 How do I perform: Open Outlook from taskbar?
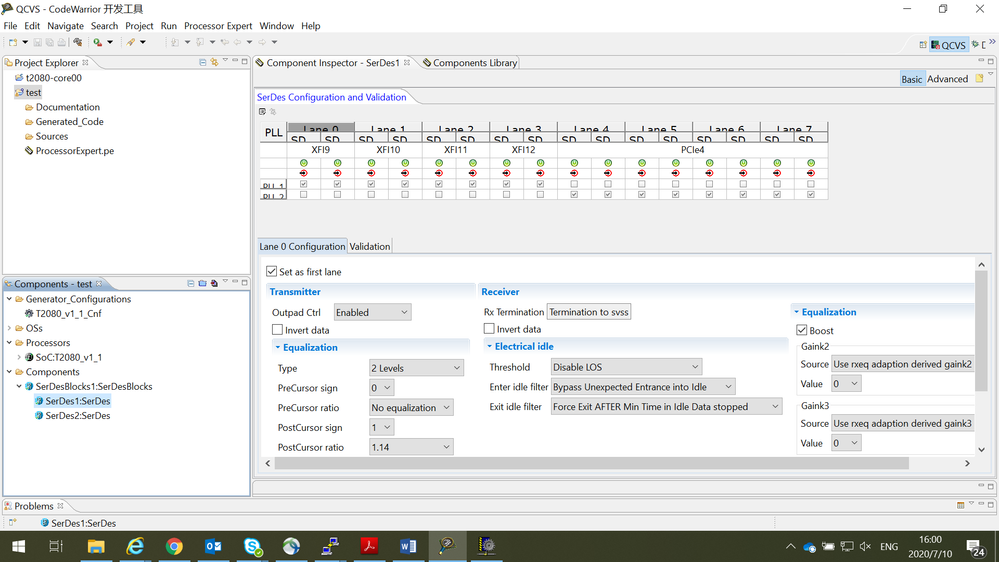213,546
